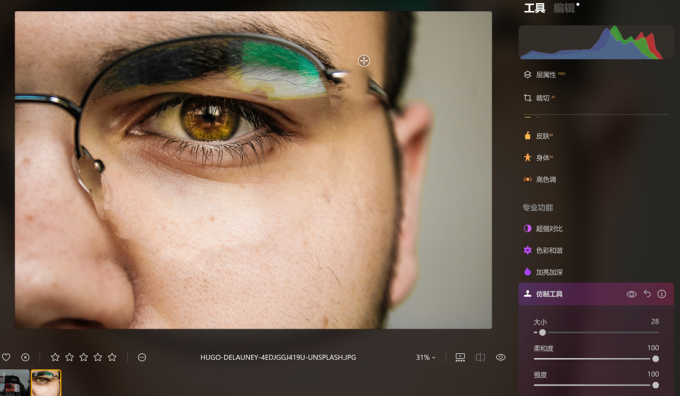The width and height of the screenshot is (680, 396).
Task: Reset the 仿制工具 with the undo arrow
Action: (647, 294)
